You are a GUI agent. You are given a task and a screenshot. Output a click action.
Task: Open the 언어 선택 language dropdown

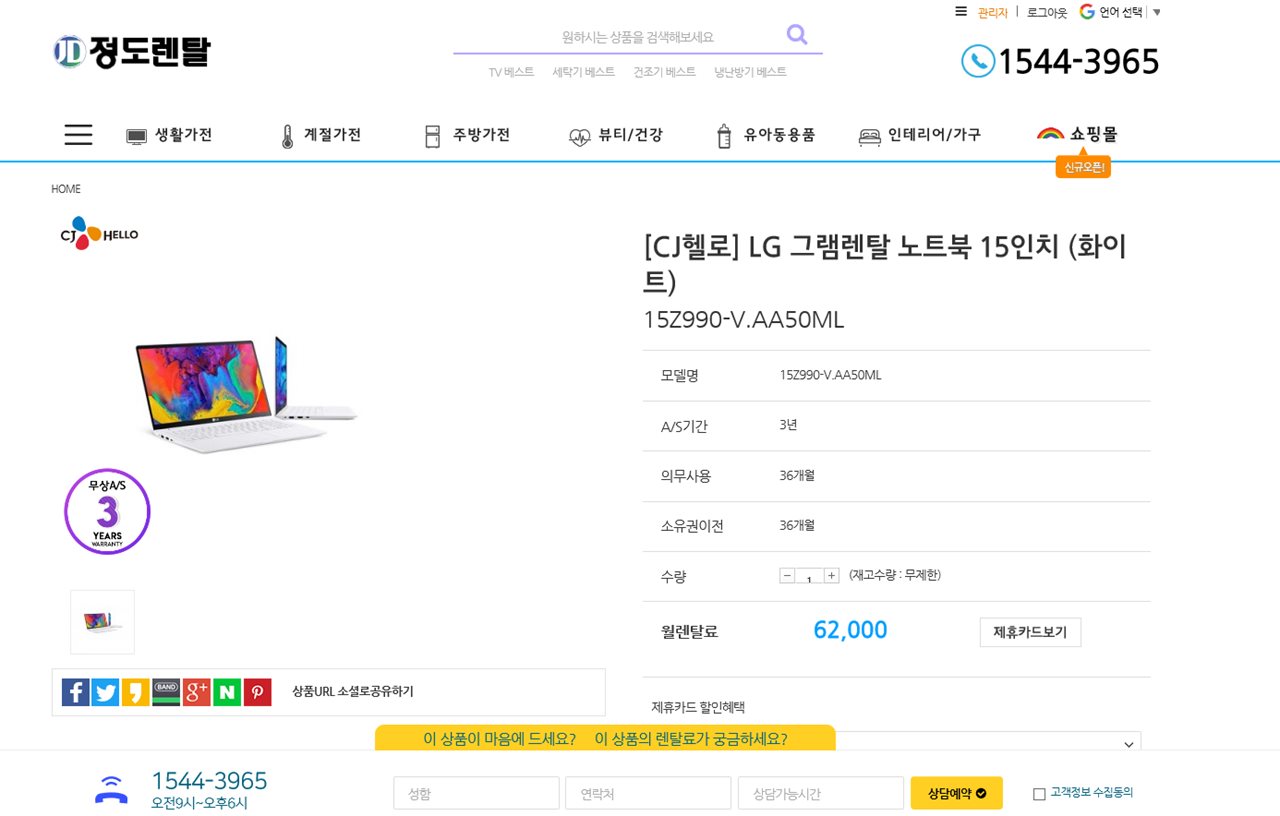(x=1120, y=13)
